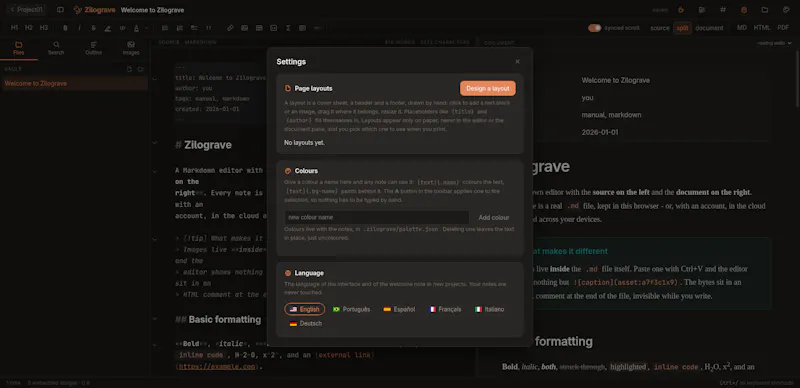Click the Zilograve logo in the header
The width and height of the screenshot is (800, 388).
(94, 10)
